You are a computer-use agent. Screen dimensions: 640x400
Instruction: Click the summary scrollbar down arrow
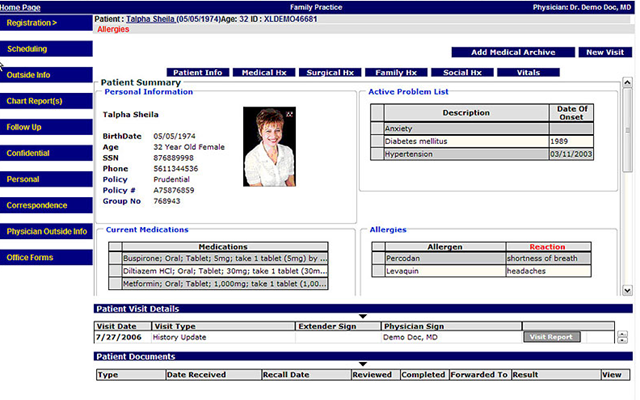tap(627, 290)
